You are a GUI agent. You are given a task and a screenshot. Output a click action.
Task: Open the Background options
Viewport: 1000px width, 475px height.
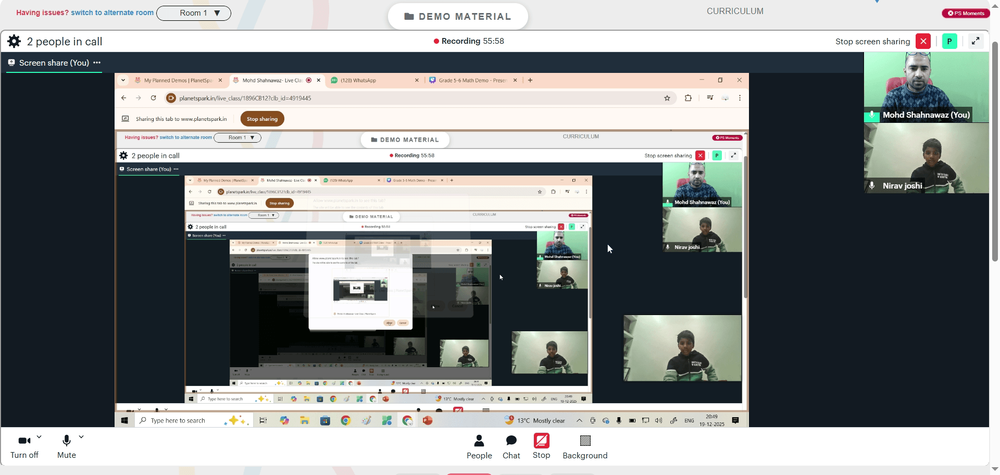pyautogui.click(x=585, y=446)
